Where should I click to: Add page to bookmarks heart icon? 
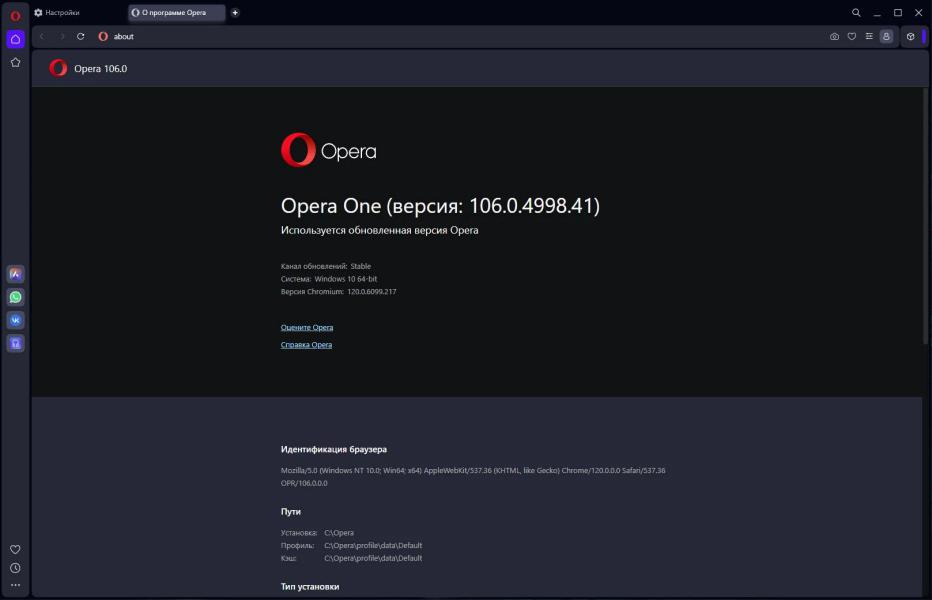point(852,36)
